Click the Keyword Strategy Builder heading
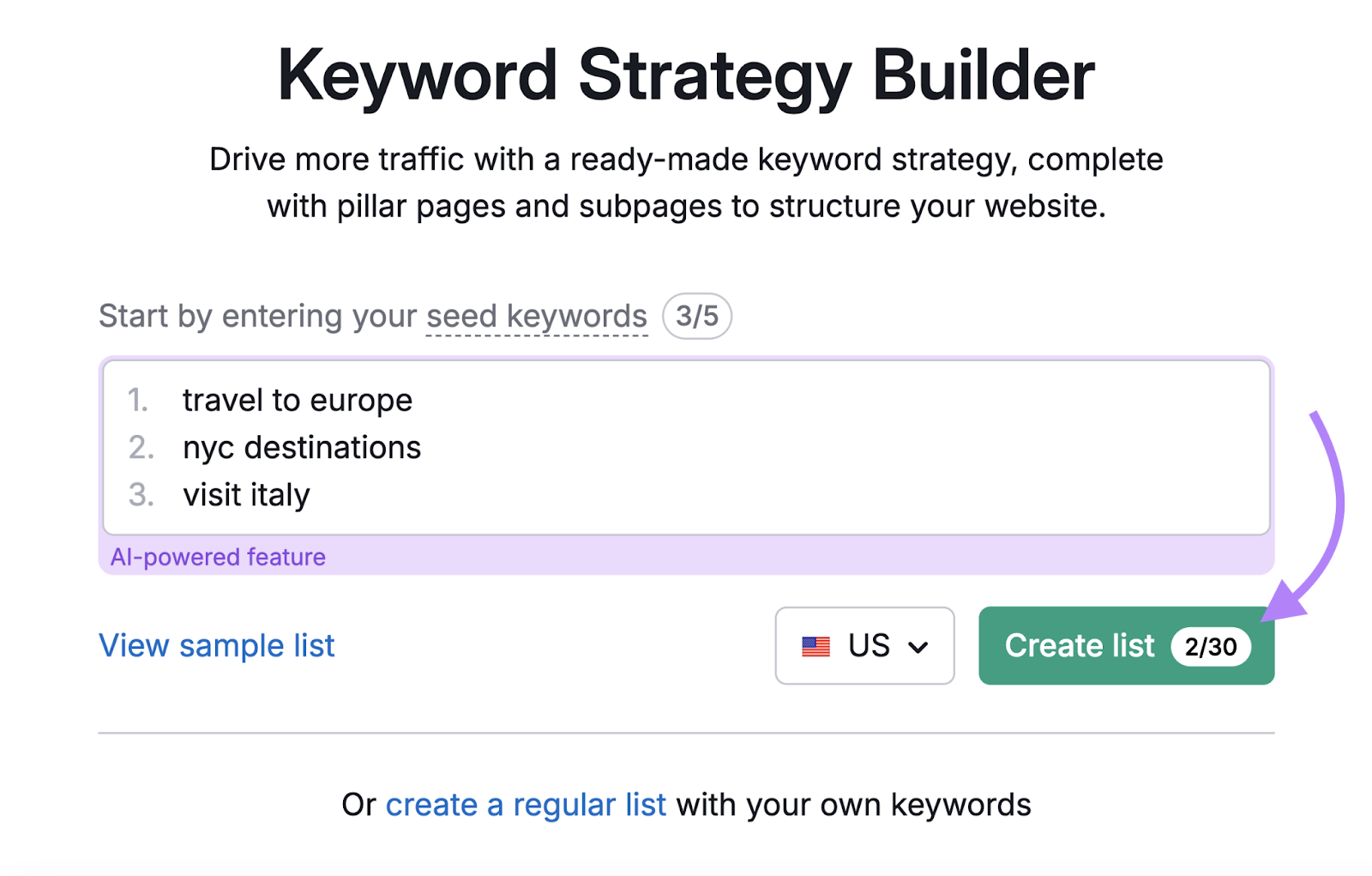This screenshot has width=1372, height=876. click(686, 76)
